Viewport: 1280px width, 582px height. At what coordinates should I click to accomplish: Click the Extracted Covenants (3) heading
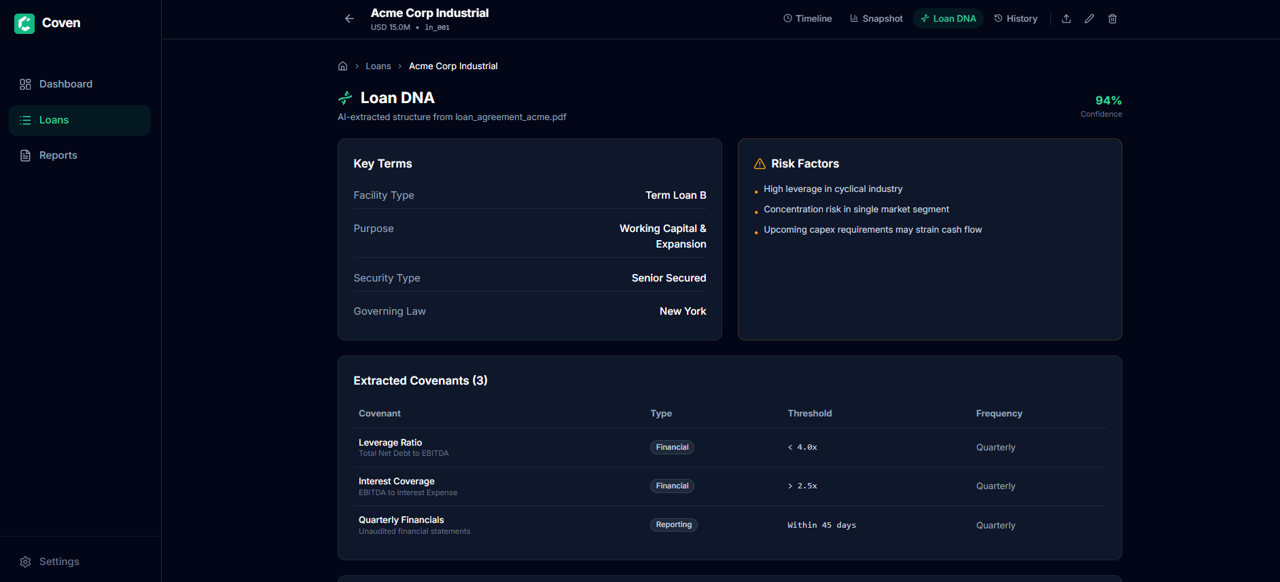click(421, 381)
